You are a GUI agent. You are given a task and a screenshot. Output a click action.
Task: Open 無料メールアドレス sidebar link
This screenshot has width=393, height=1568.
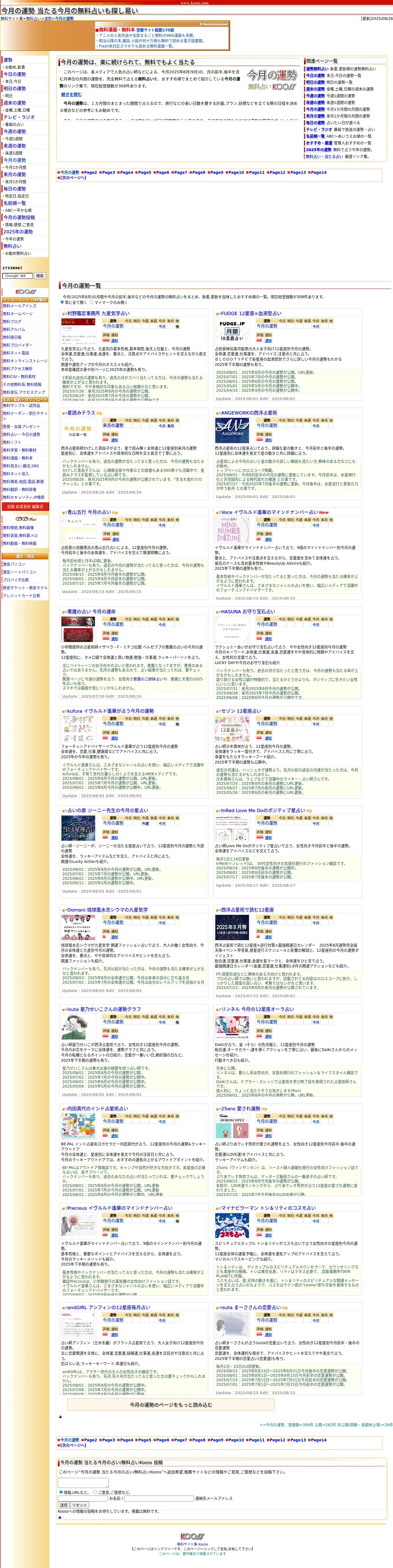[x=19, y=306]
